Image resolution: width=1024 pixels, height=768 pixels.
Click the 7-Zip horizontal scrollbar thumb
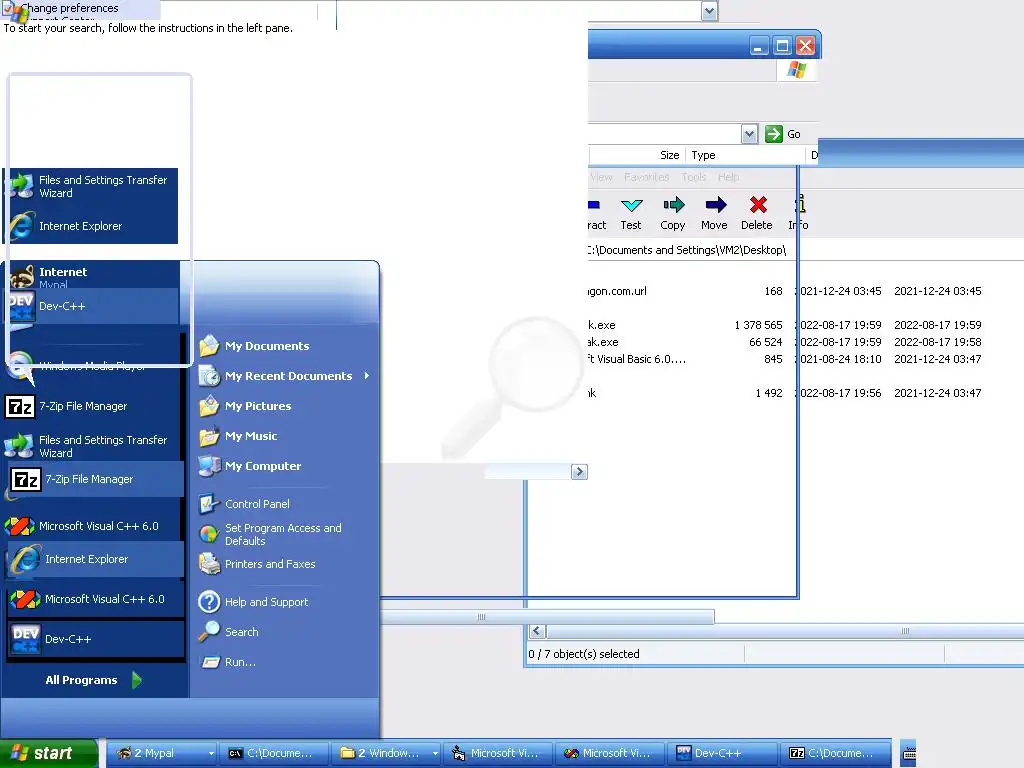pyautogui.click(x=786, y=631)
